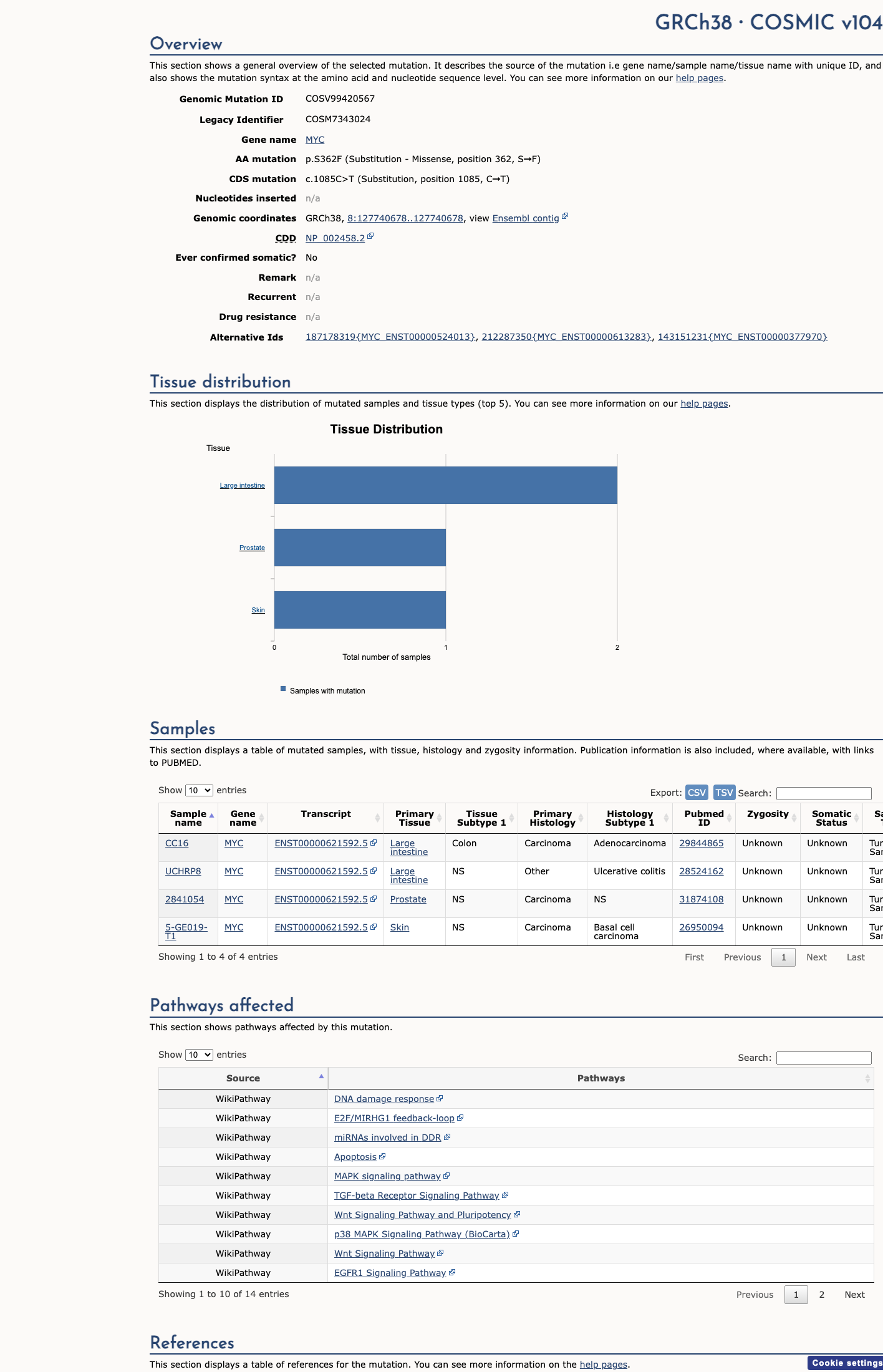Click the Prostate bar in chart
883x1372 pixels.
pos(360,548)
